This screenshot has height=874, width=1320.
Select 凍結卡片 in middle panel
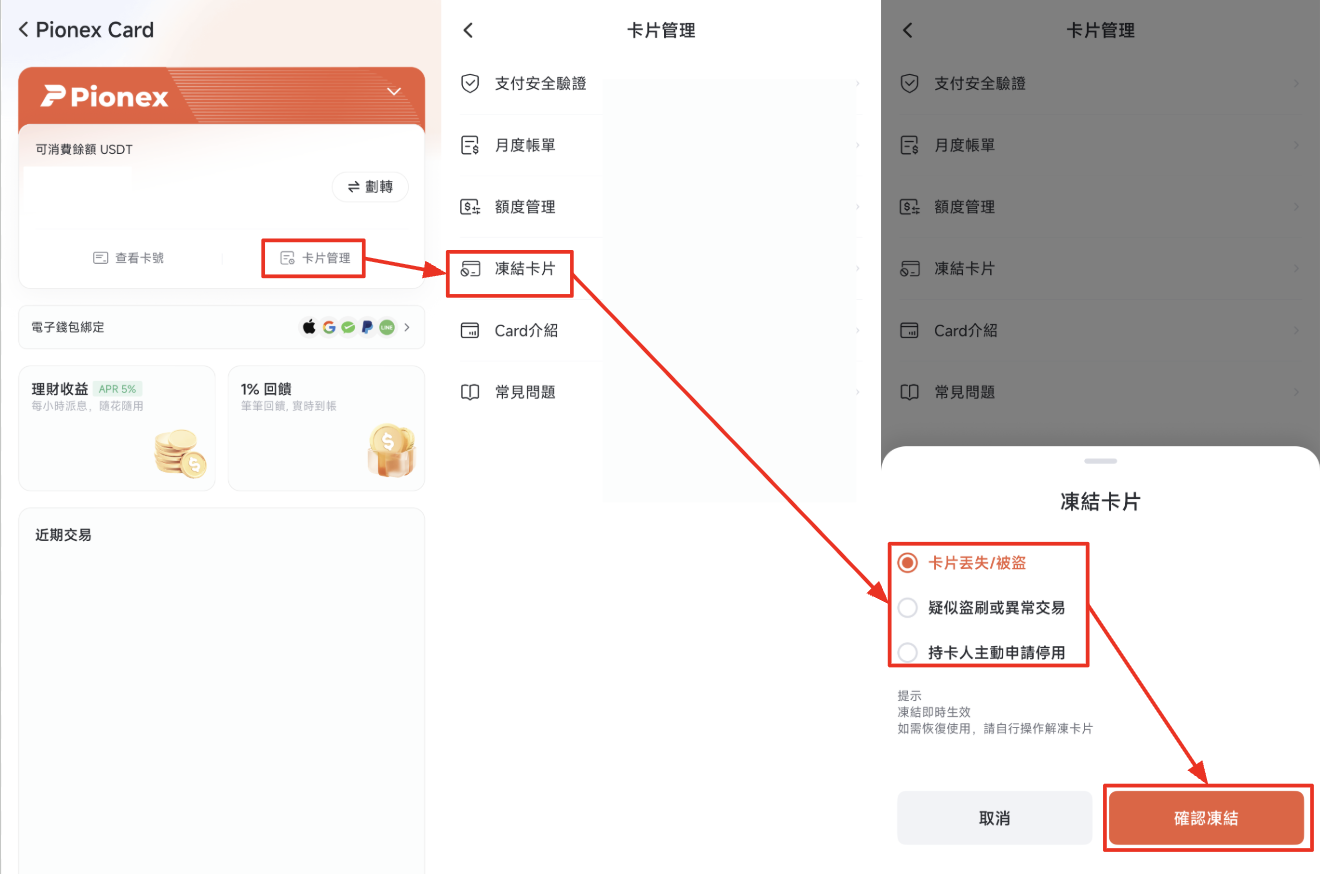pos(660,269)
